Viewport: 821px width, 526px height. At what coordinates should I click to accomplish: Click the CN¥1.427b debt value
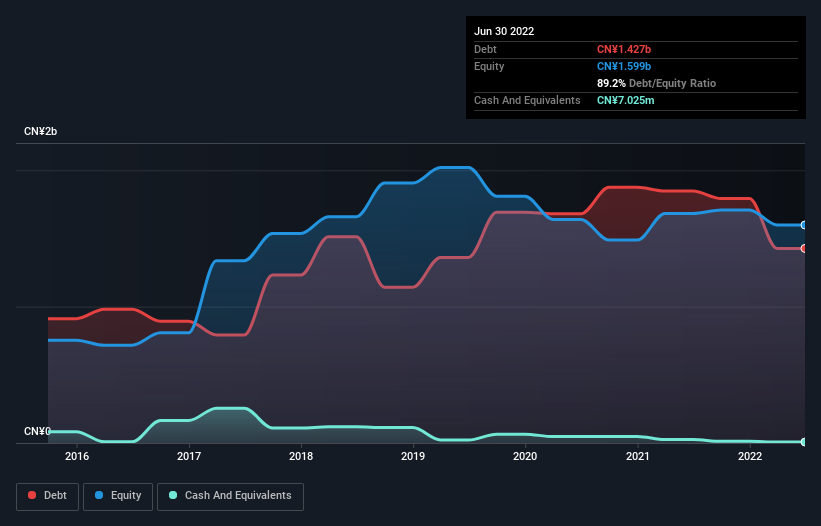point(624,49)
